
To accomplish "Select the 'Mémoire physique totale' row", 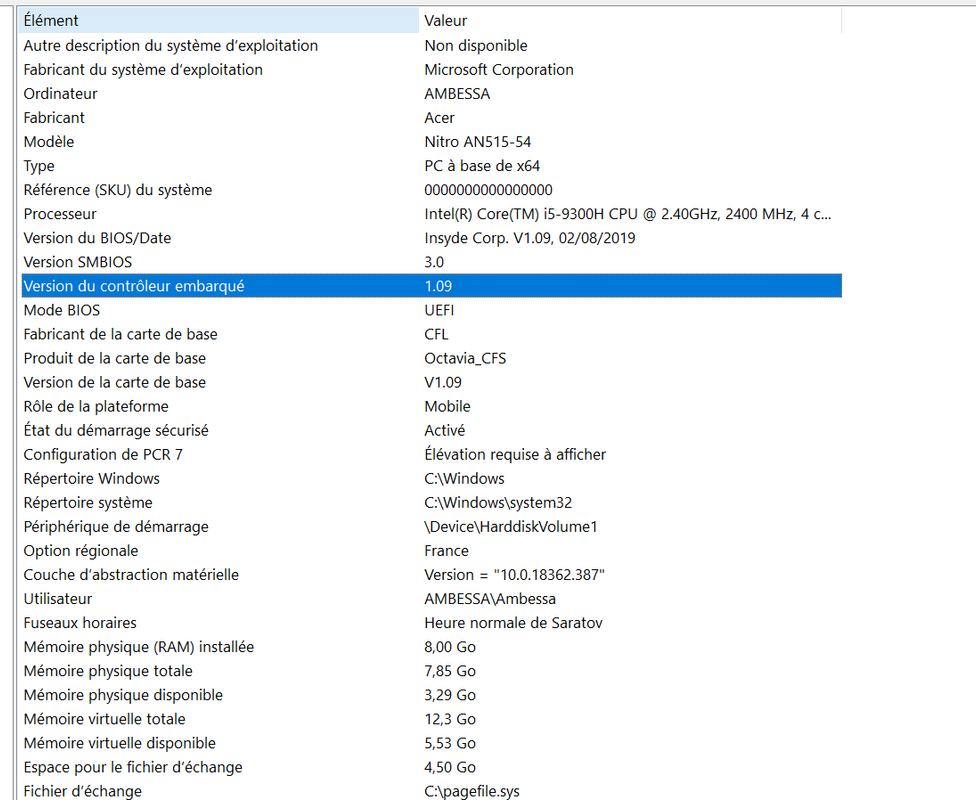I will pyautogui.click(x=431, y=671).
